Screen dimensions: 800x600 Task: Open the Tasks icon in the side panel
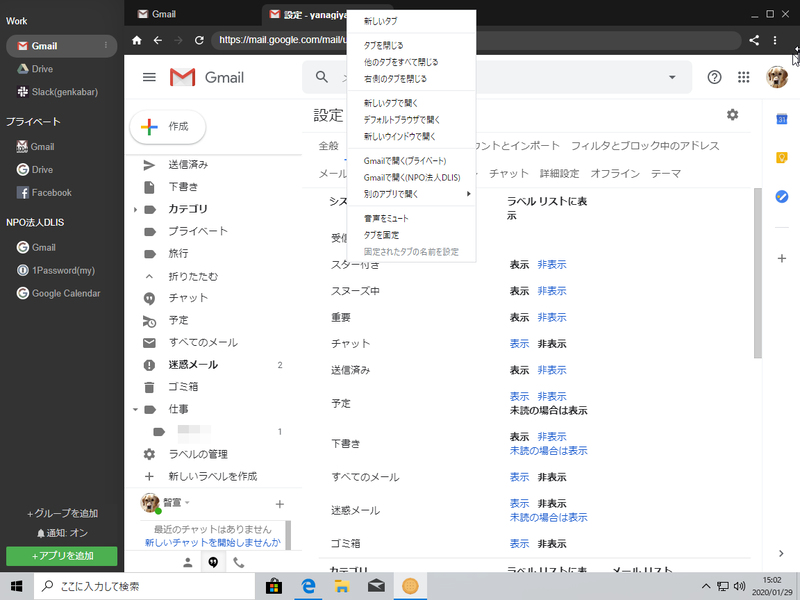(782, 196)
